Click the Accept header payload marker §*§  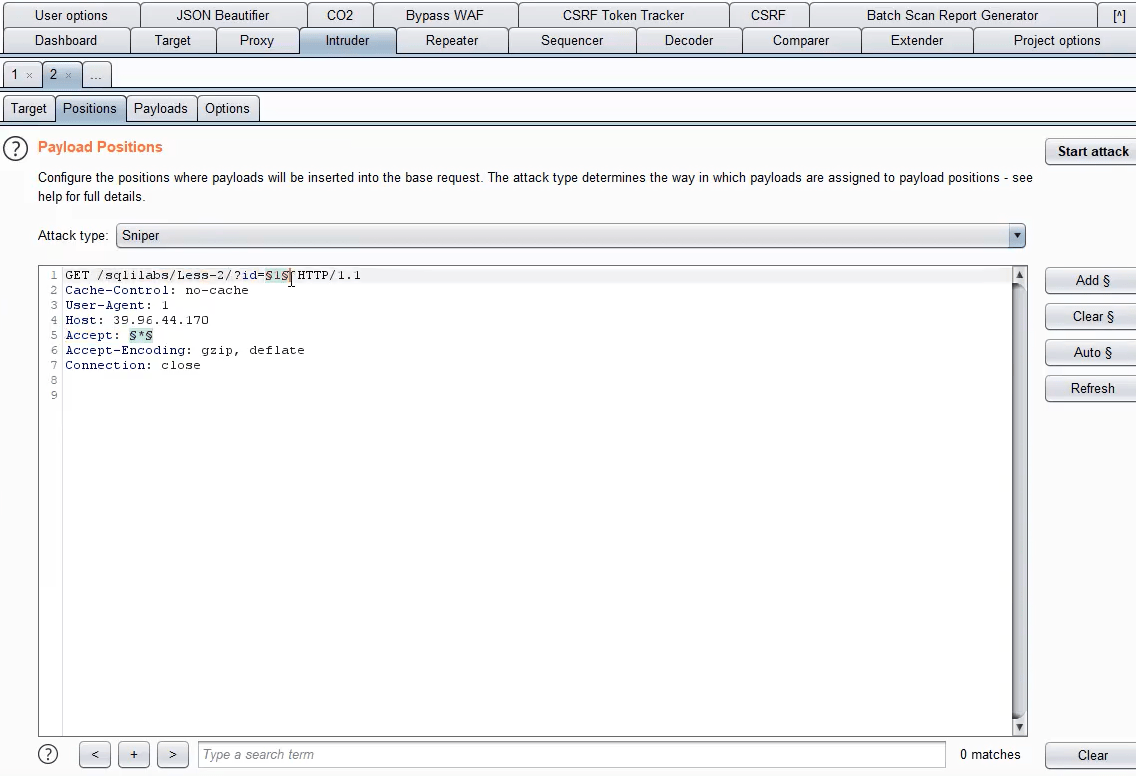click(141, 335)
